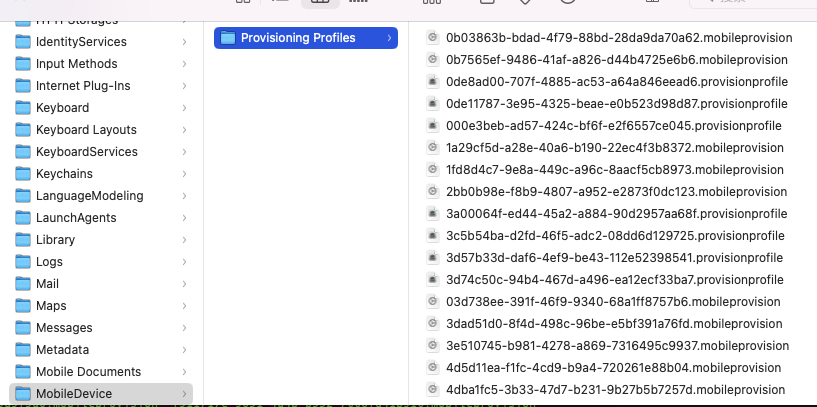Image resolution: width=817 pixels, height=407 pixels.
Task: Click the MobileDevice folder icon
Action: [x=23, y=394]
